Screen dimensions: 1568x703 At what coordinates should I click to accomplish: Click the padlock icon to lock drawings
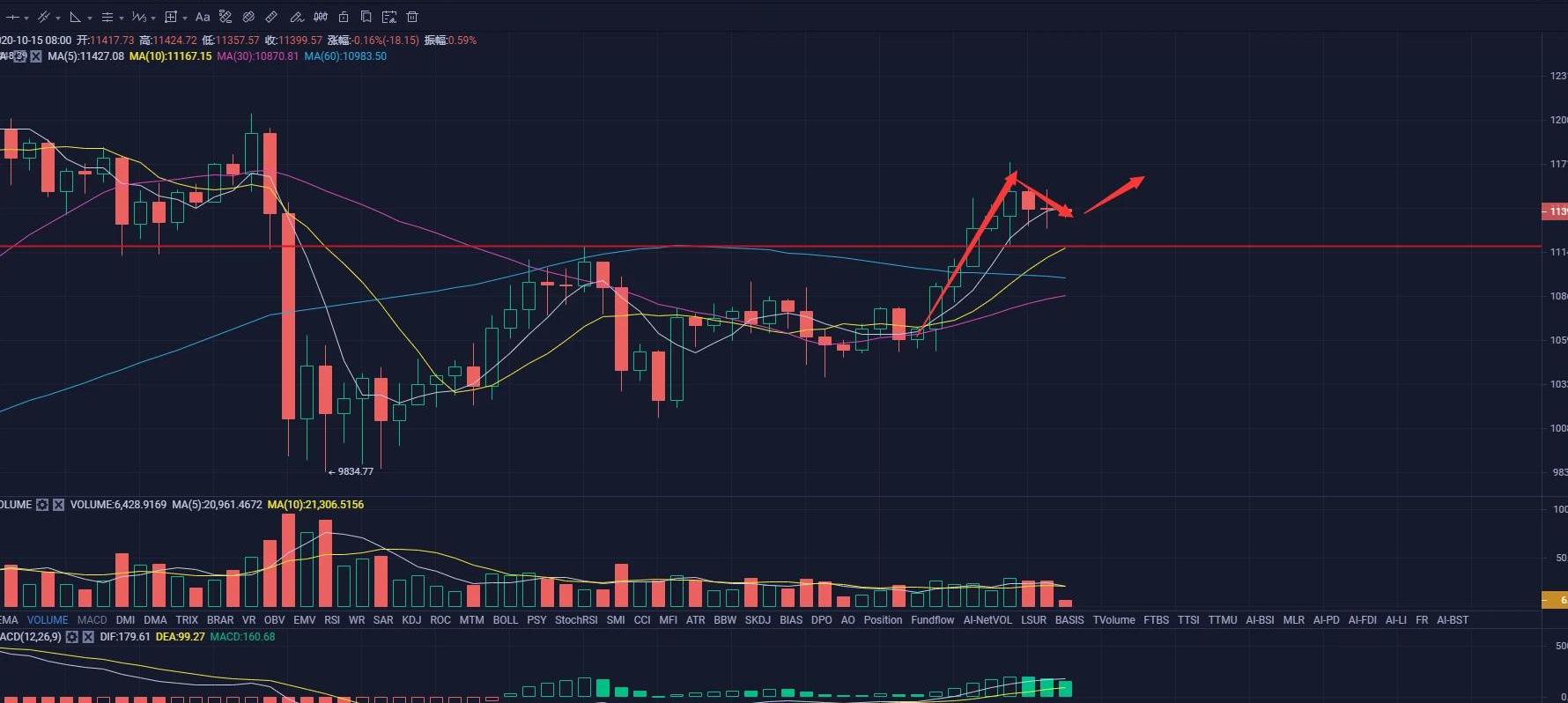[344, 17]
